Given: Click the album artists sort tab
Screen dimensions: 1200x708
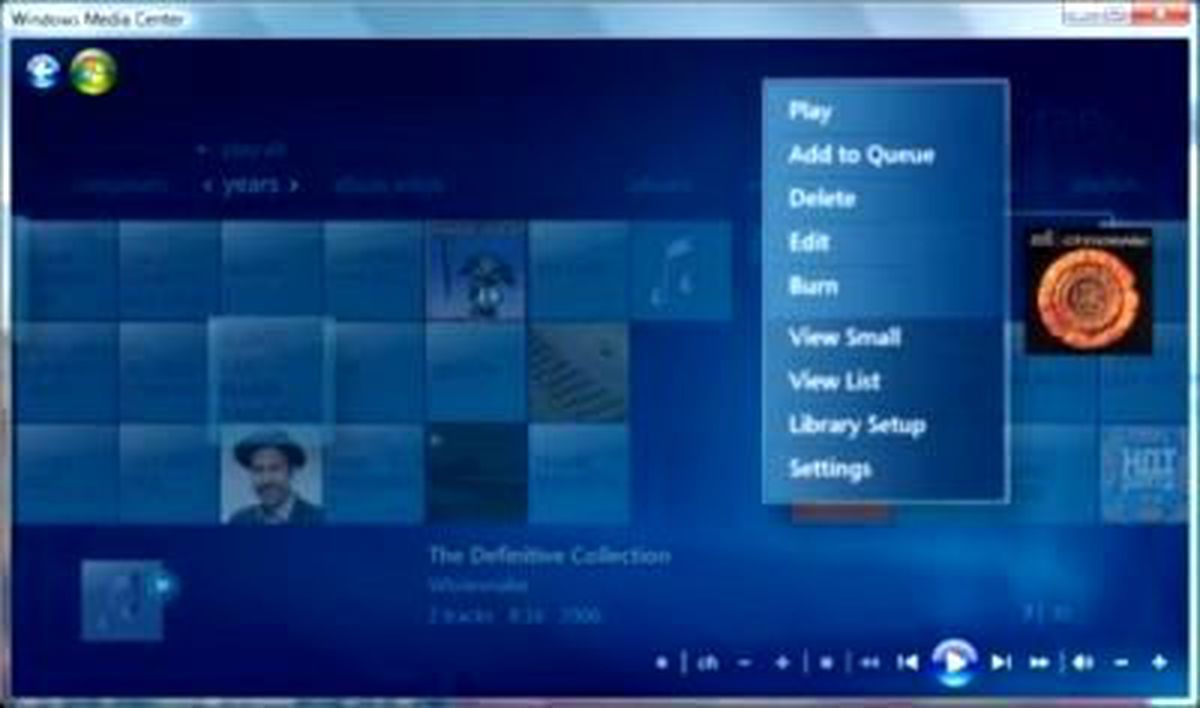Looking at the screenshot, I should pyautogui.click(x=388, y=185).
